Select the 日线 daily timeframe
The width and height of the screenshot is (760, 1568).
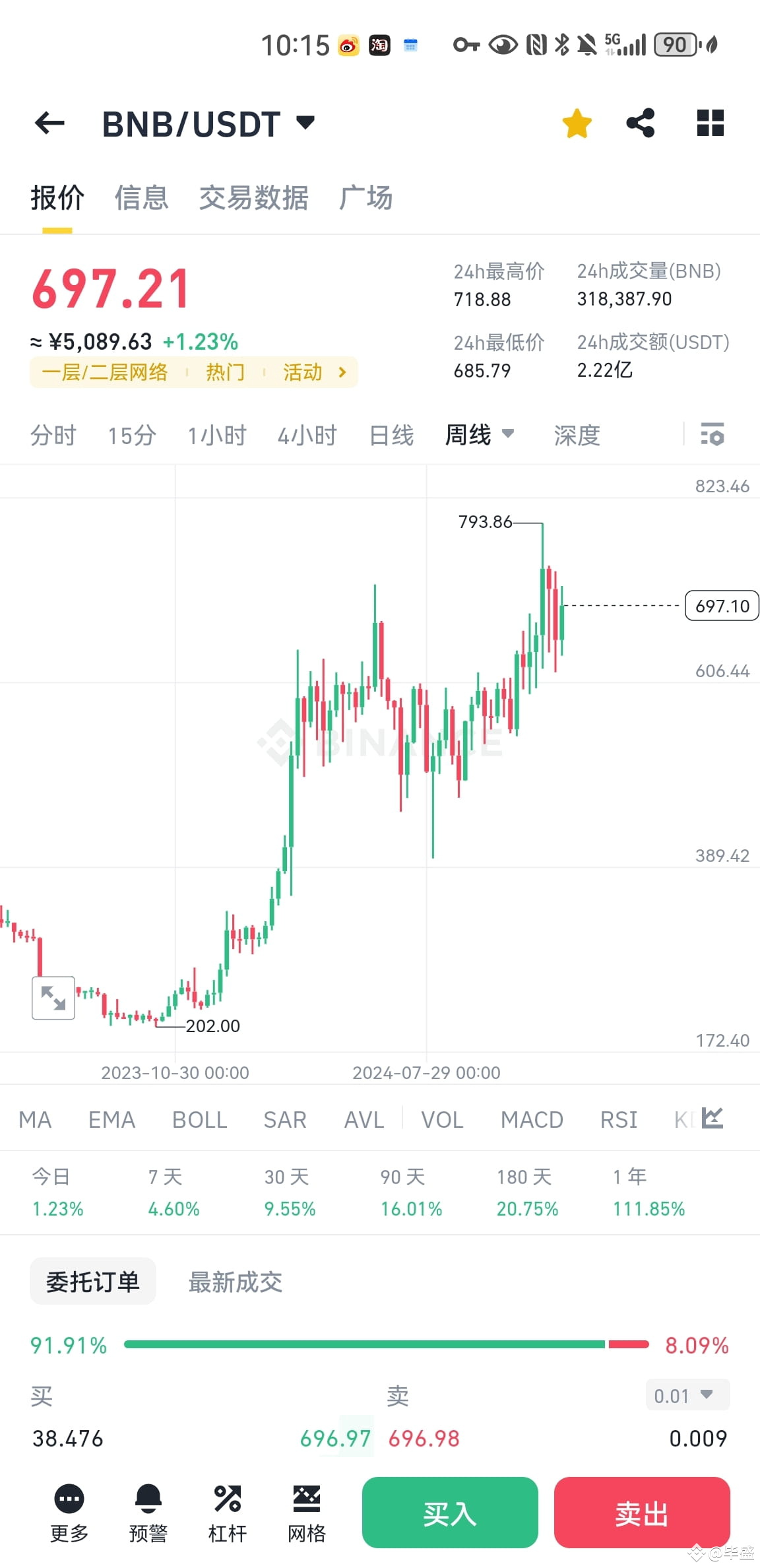[391, 434]
